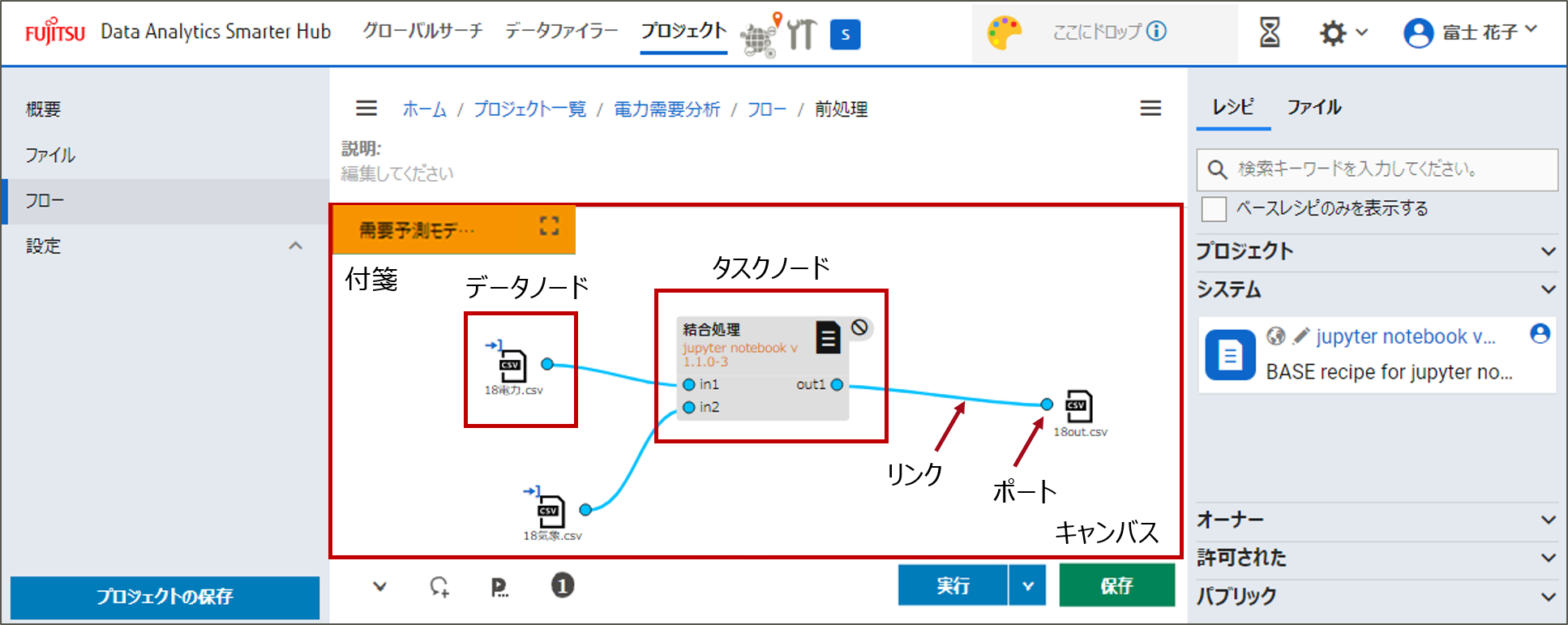This screenshot has height=625, width=1568.
Task: Select the 18気象.csv data node
Action: [551, 512]
